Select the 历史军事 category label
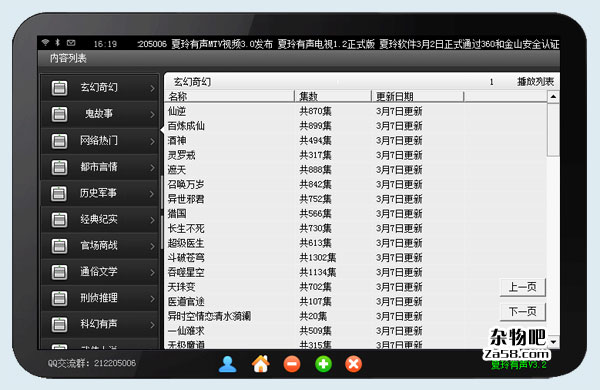 tap(98, 193)
